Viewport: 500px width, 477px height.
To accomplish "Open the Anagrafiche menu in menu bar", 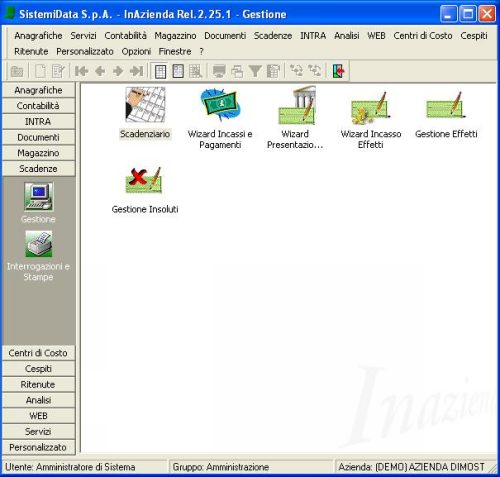I will click(x=38, y=36).
